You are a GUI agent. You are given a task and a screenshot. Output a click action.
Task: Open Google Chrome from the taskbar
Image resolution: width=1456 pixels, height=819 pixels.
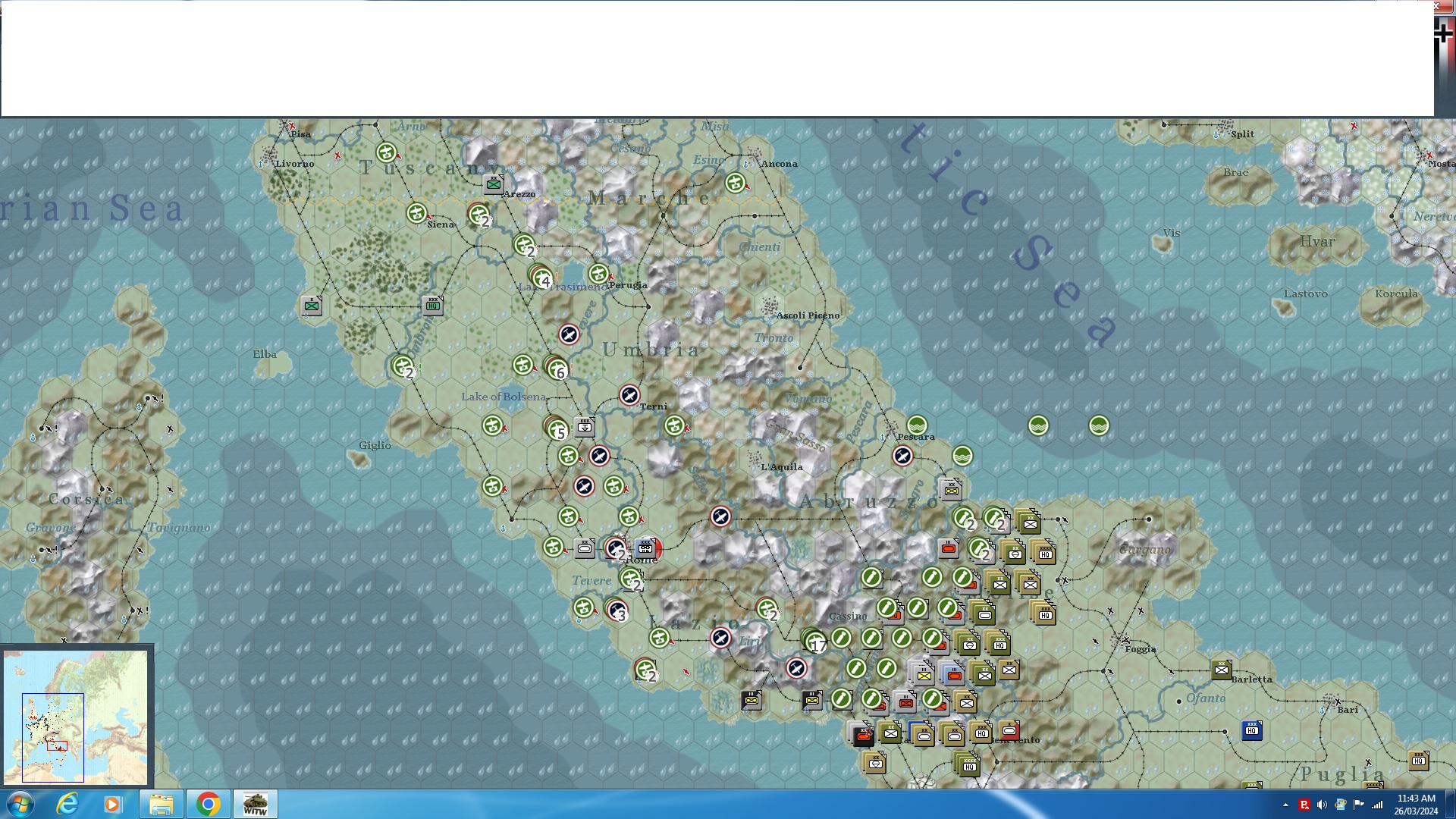208,804
